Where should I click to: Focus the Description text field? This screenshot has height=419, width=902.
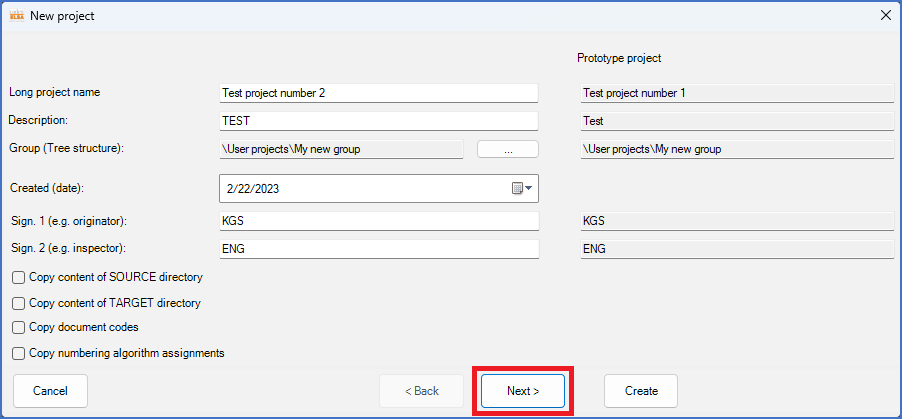378,121
